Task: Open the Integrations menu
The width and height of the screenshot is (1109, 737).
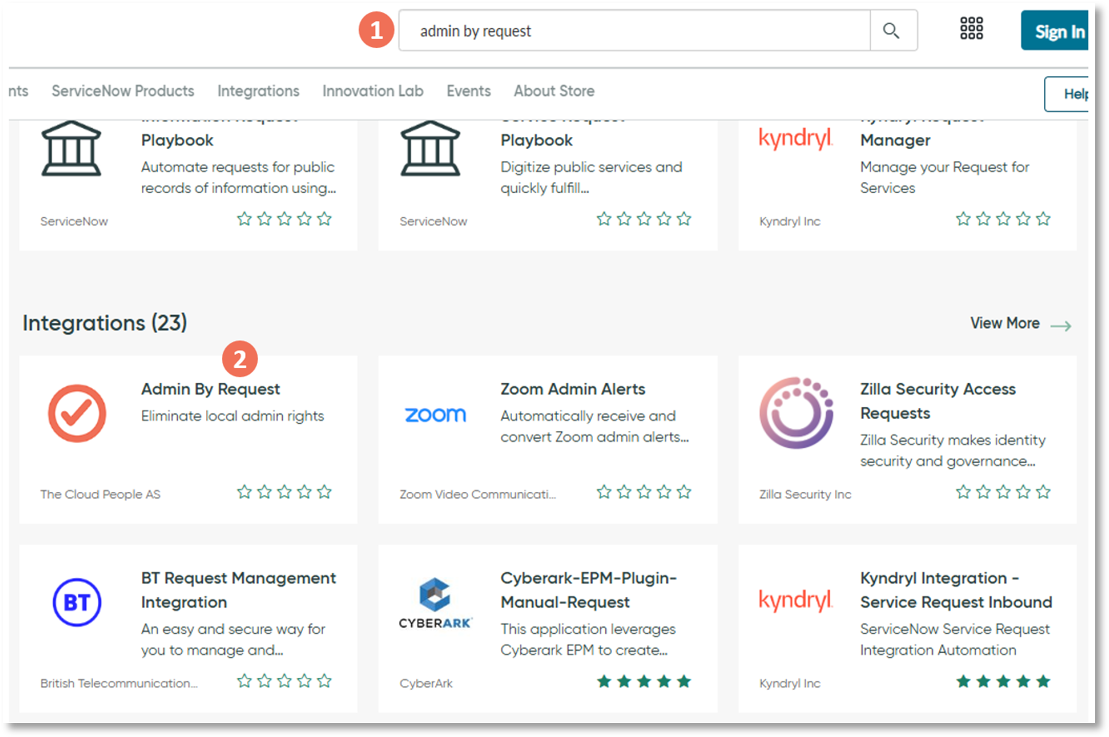Action: click(x=258, y=91)
